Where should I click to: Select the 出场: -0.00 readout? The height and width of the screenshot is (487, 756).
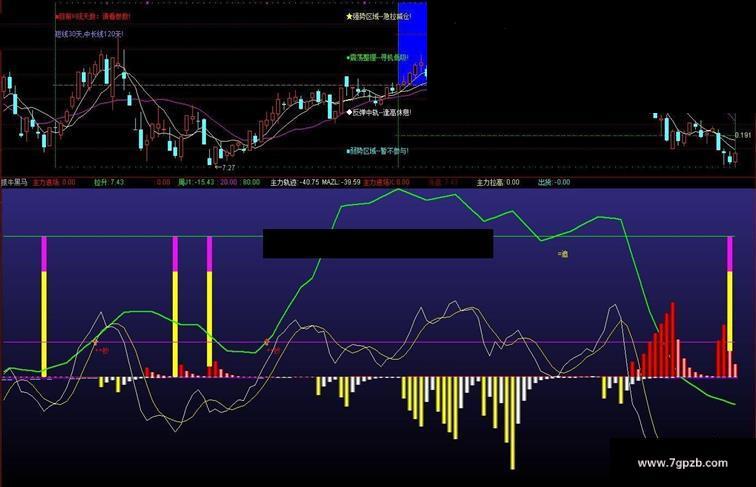click(554, 182)
